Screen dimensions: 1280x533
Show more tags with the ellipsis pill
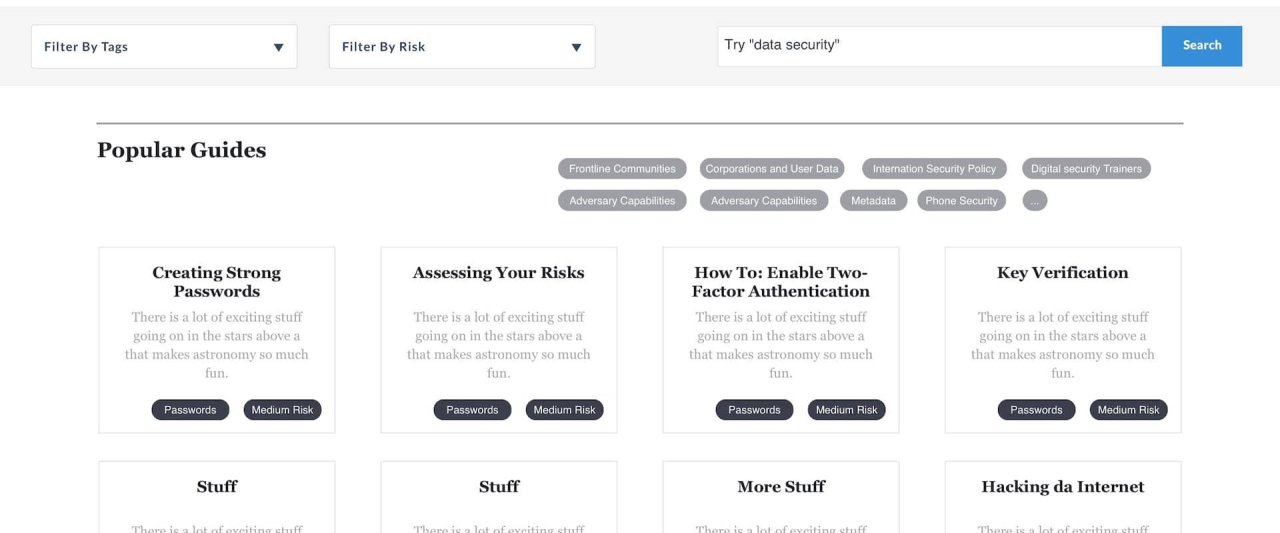[x=1035, y=201]
